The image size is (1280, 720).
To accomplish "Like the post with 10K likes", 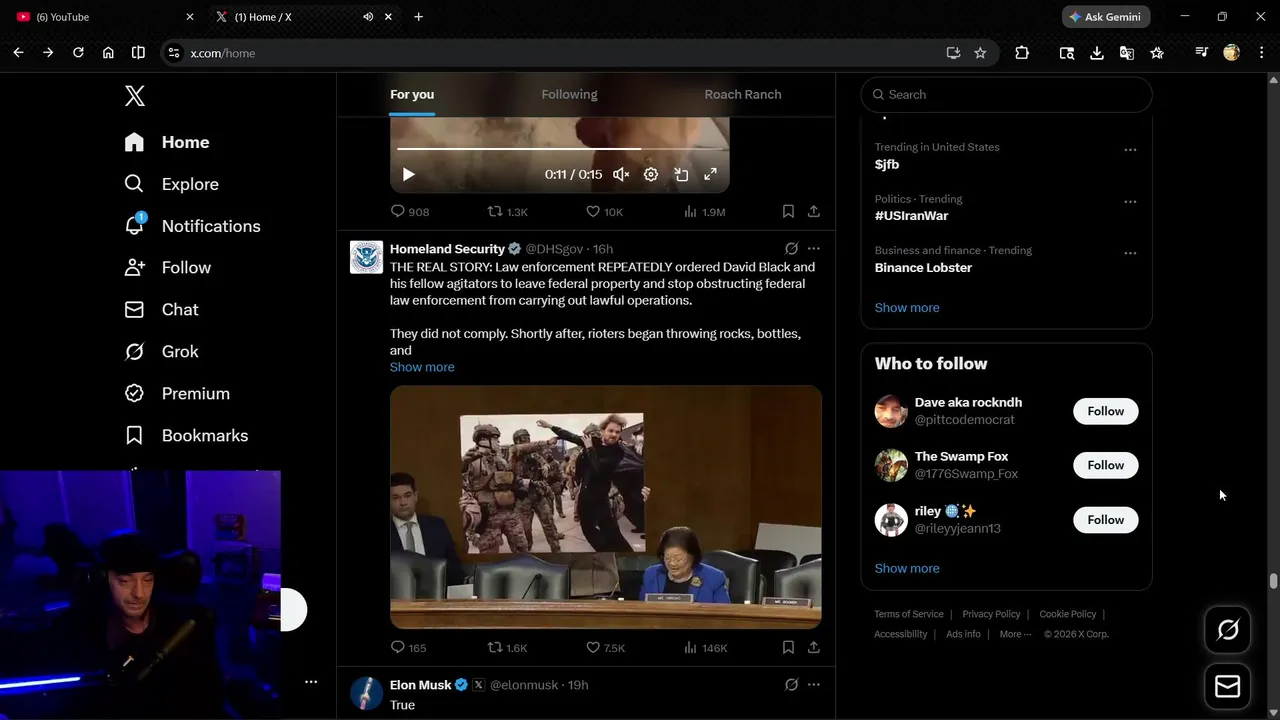I will pyautogui.click(x=604, y=212).
